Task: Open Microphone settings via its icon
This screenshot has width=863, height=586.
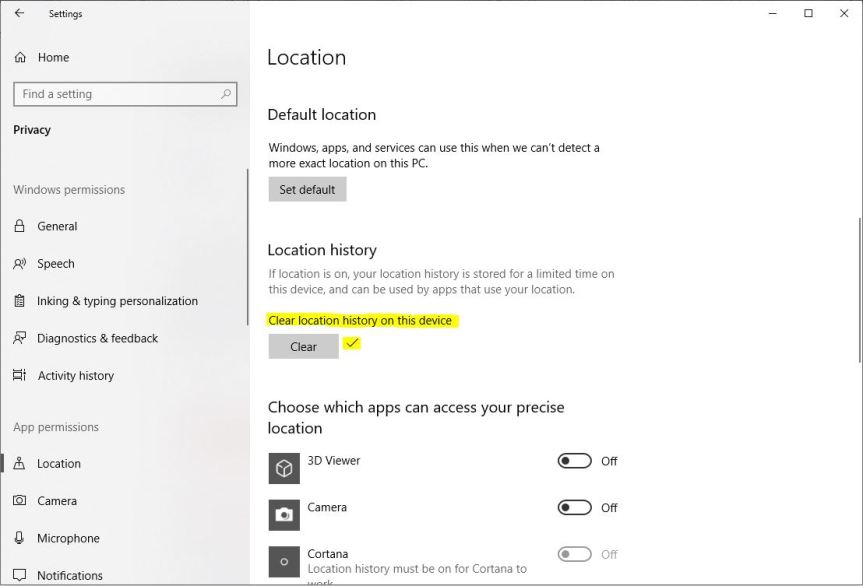Action: (20, 538)
